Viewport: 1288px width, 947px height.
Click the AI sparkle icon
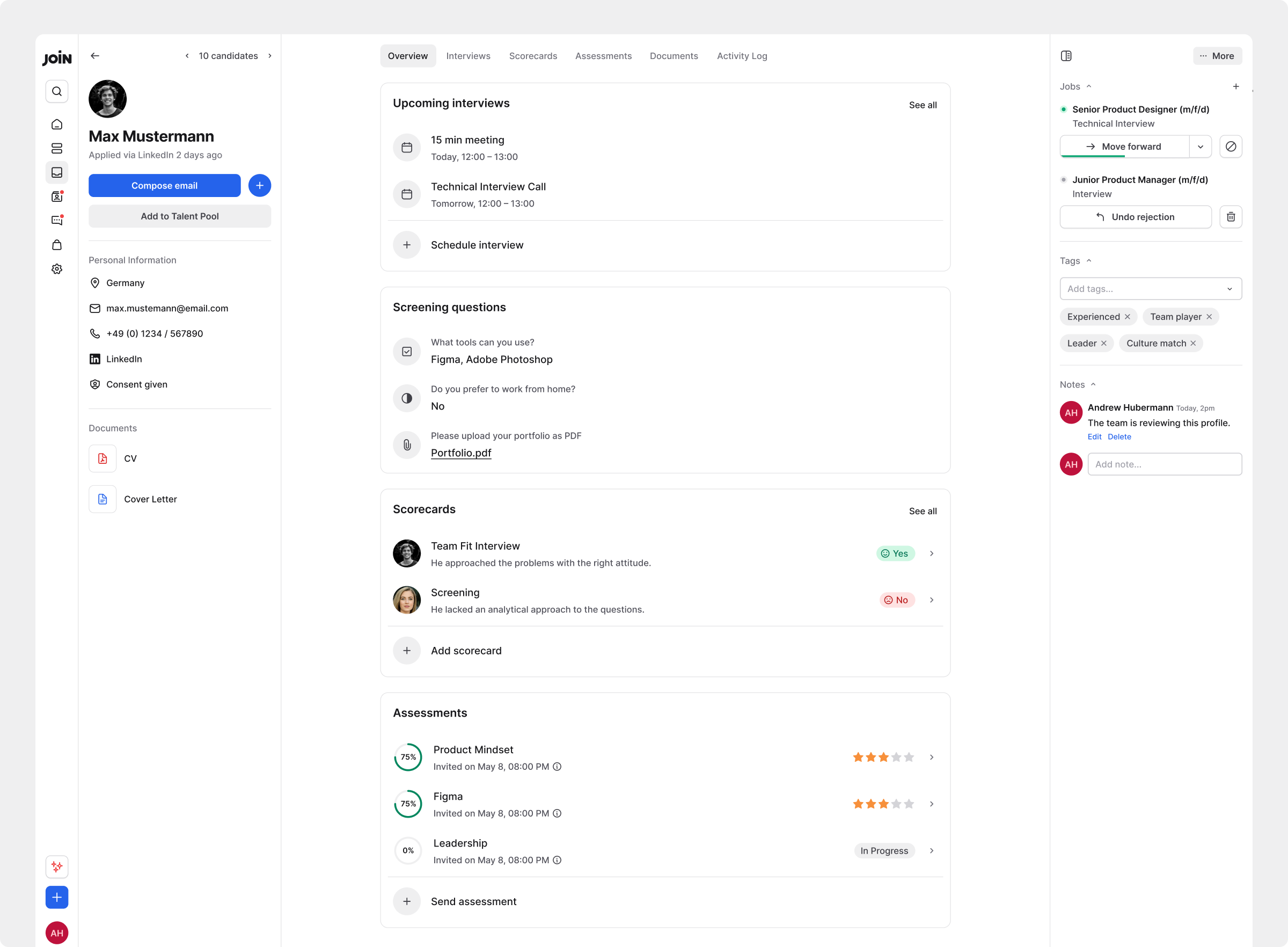[x=57, y=866]
